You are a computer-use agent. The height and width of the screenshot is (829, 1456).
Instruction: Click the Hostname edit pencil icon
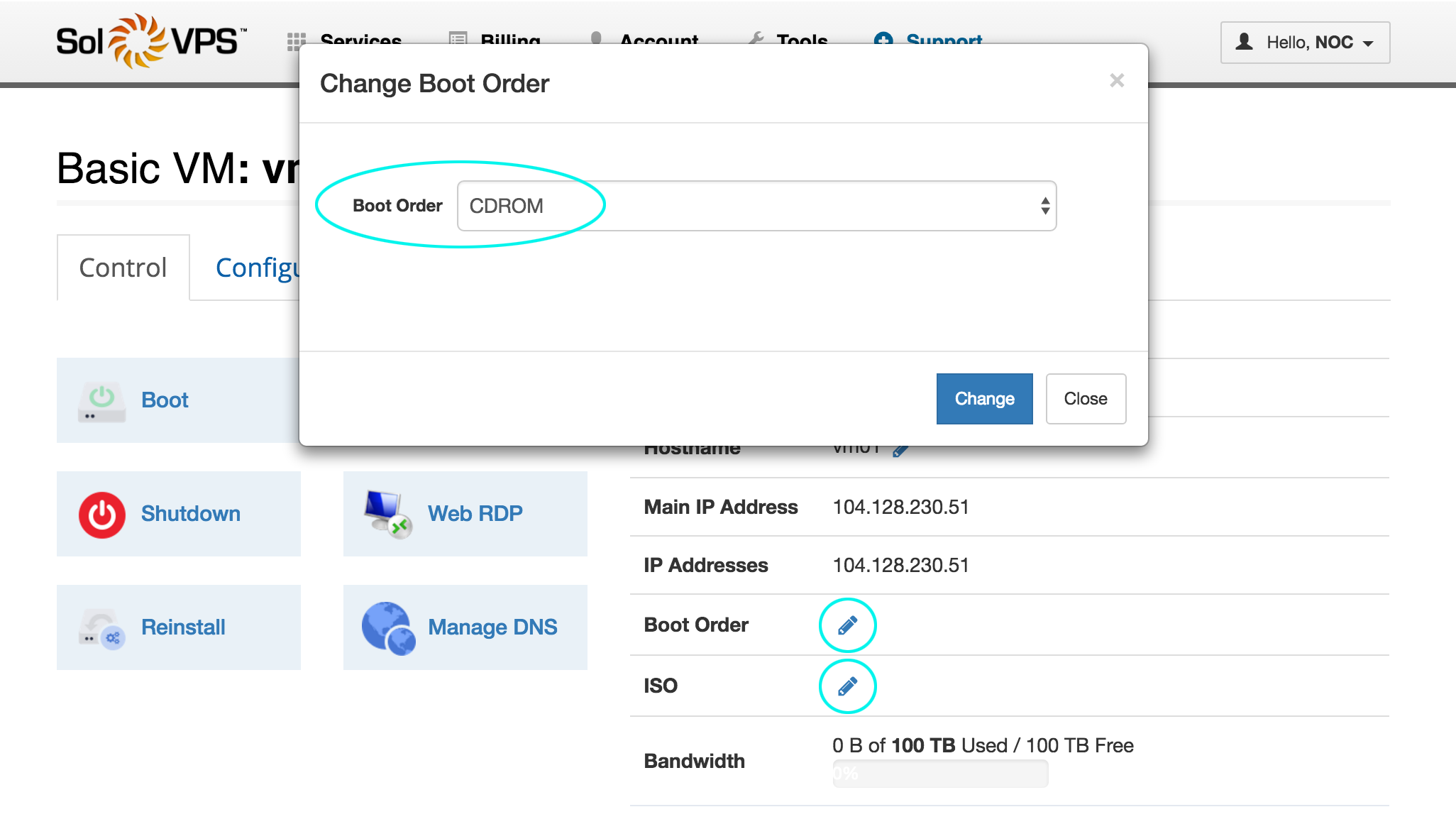click(900, 451)
